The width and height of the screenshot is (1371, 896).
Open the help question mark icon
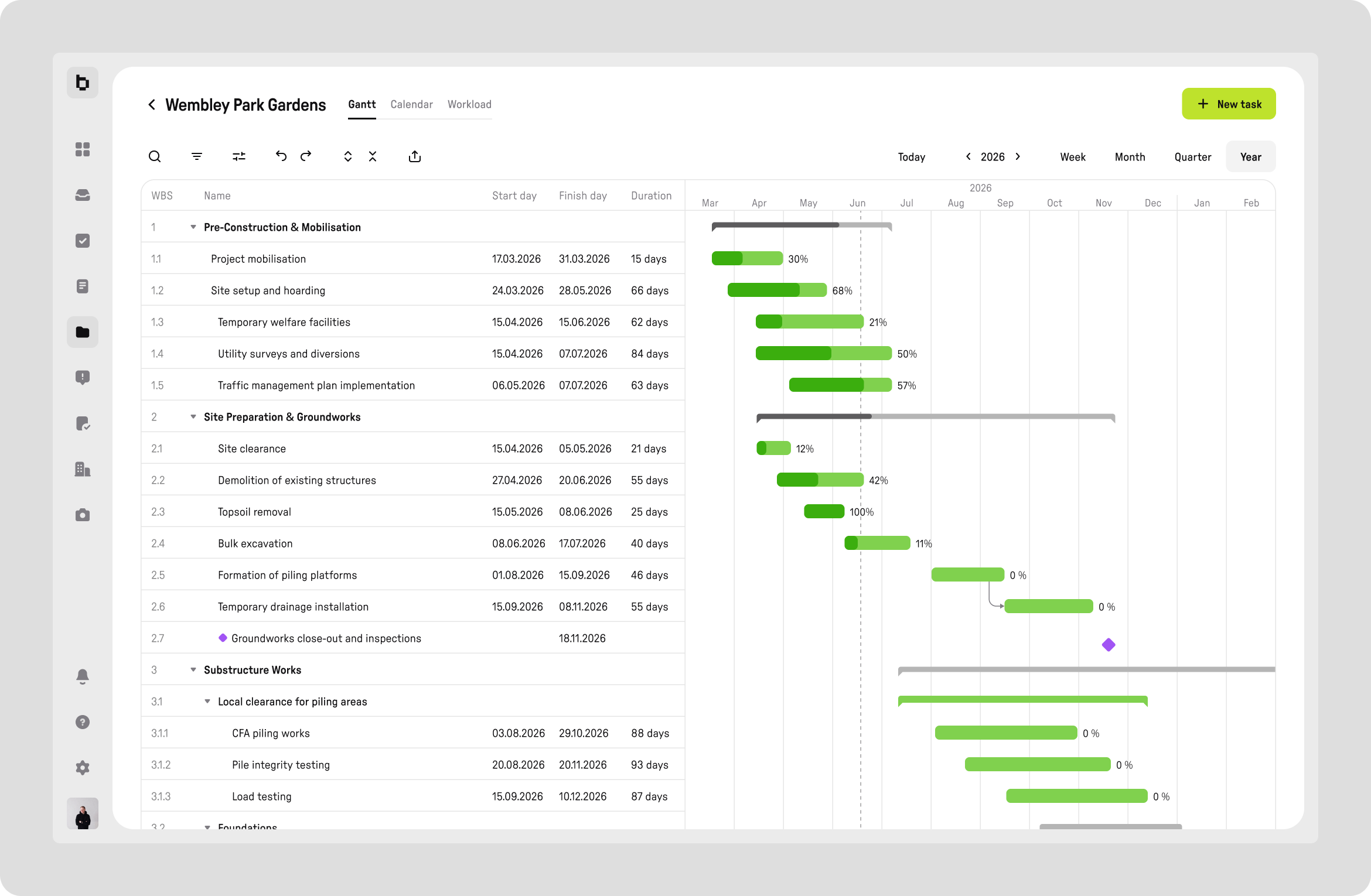point(83,722)
